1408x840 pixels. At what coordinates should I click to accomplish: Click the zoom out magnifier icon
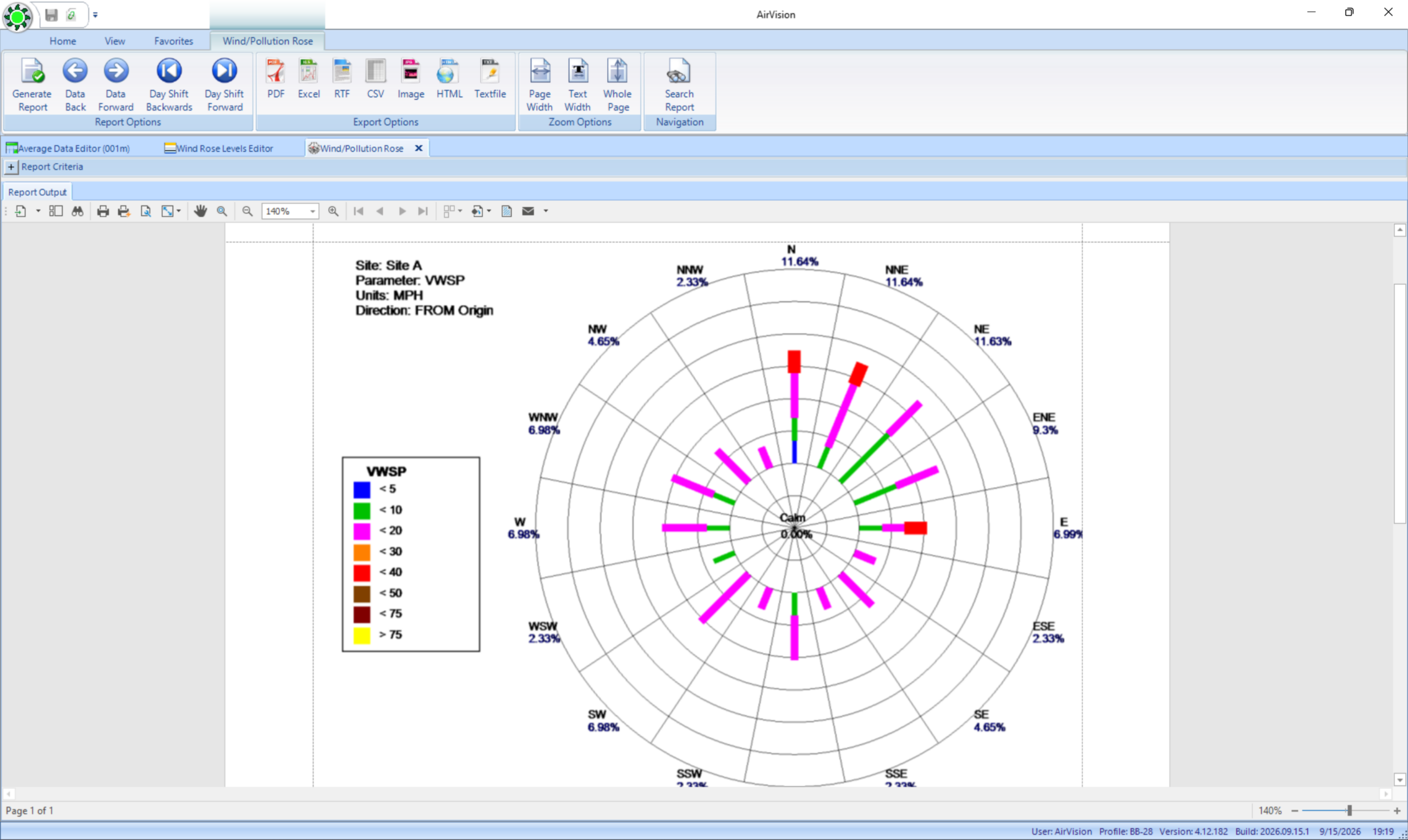click(248, 211)
